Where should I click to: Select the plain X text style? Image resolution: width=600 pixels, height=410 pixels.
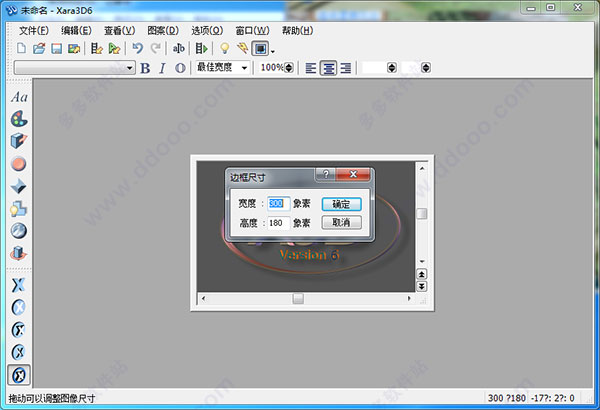18,285
